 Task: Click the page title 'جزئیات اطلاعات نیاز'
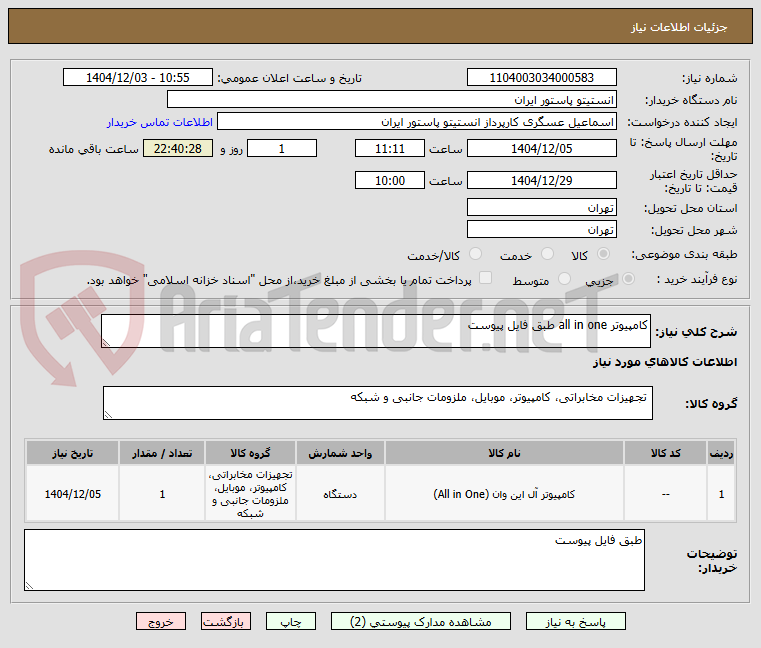click(679, 27)
